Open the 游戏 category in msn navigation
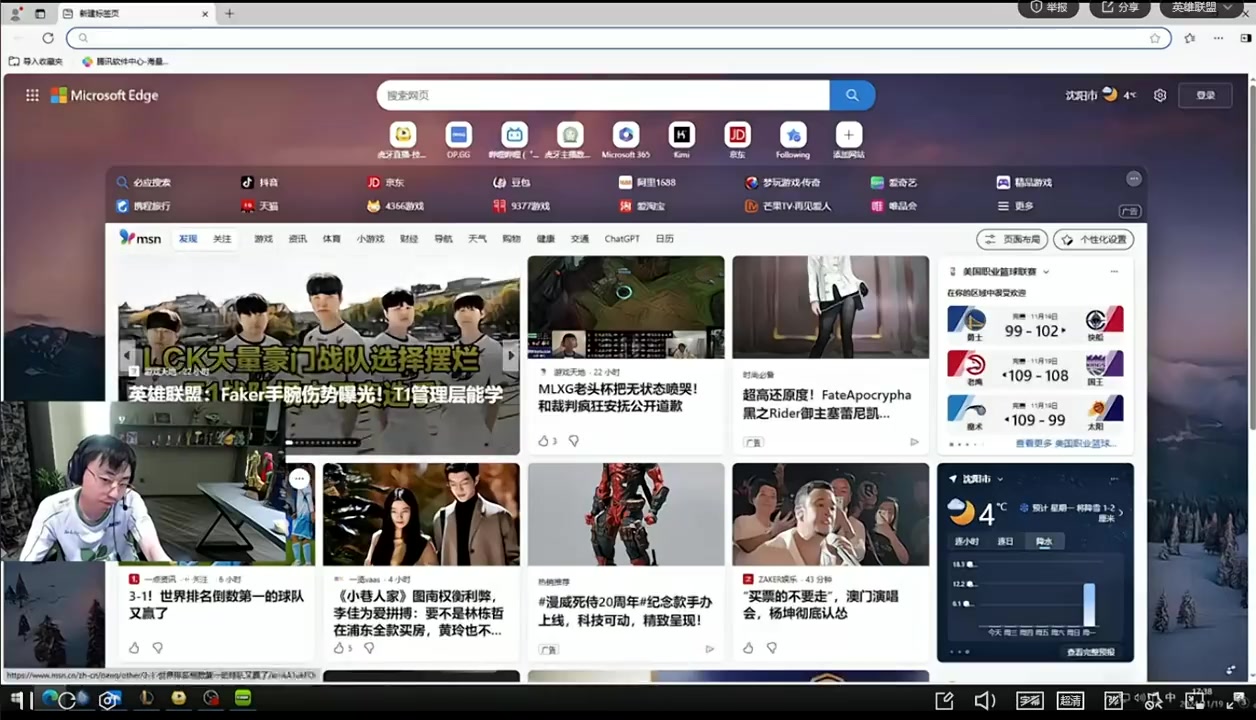 [x=263, y=239]
